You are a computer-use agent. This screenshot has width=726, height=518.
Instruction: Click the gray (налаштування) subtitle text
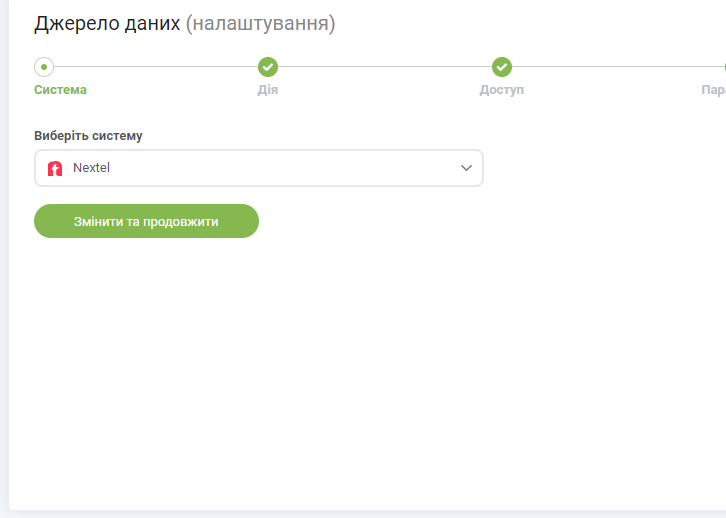(260, 24)
